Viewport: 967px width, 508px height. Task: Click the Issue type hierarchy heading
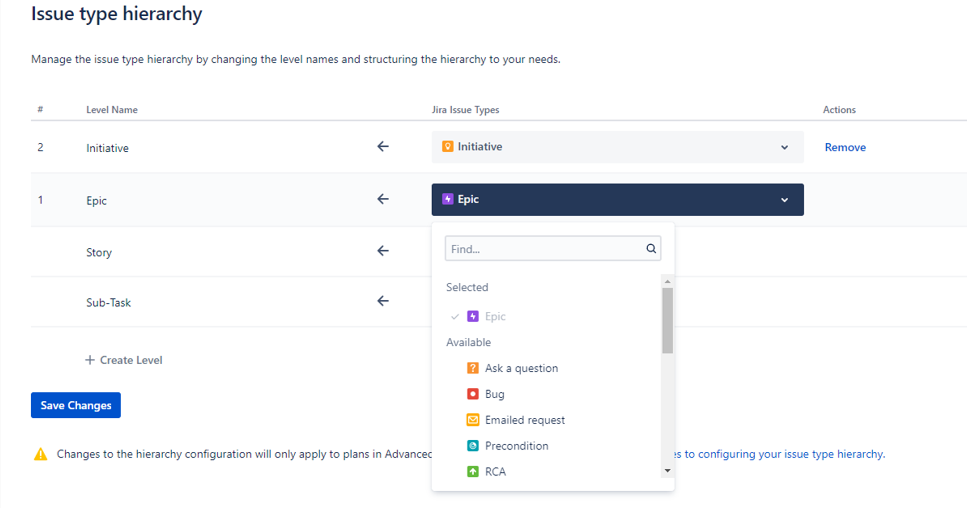click(117, 14)
